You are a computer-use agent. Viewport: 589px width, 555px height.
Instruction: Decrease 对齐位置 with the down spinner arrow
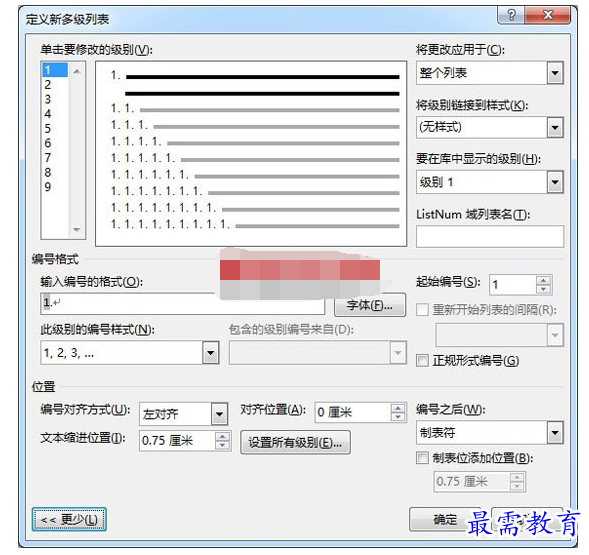(x=398, y=417)
